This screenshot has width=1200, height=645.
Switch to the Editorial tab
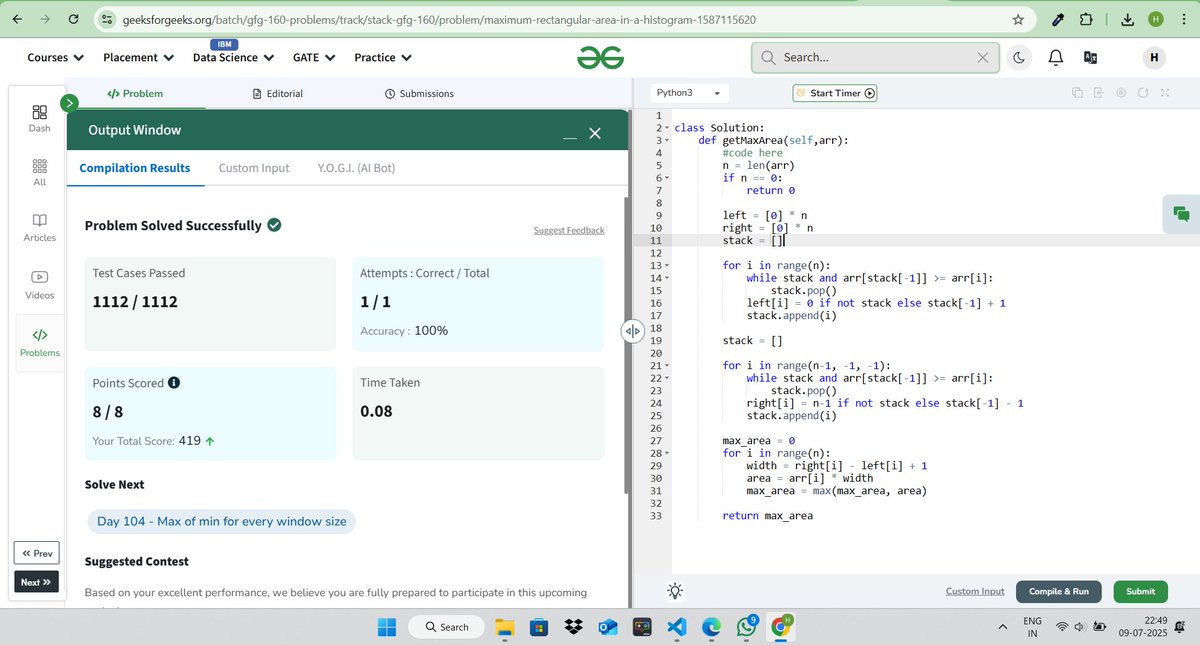(x=278, y=93)
